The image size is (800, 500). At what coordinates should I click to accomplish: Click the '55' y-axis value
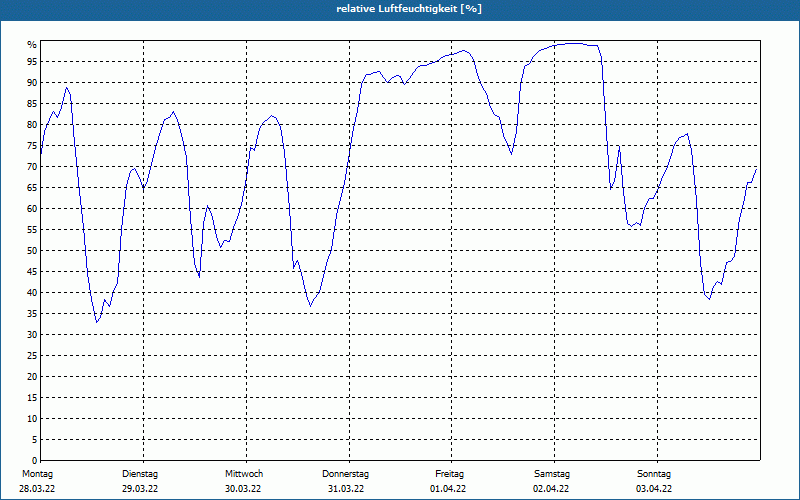coord(32,230)
